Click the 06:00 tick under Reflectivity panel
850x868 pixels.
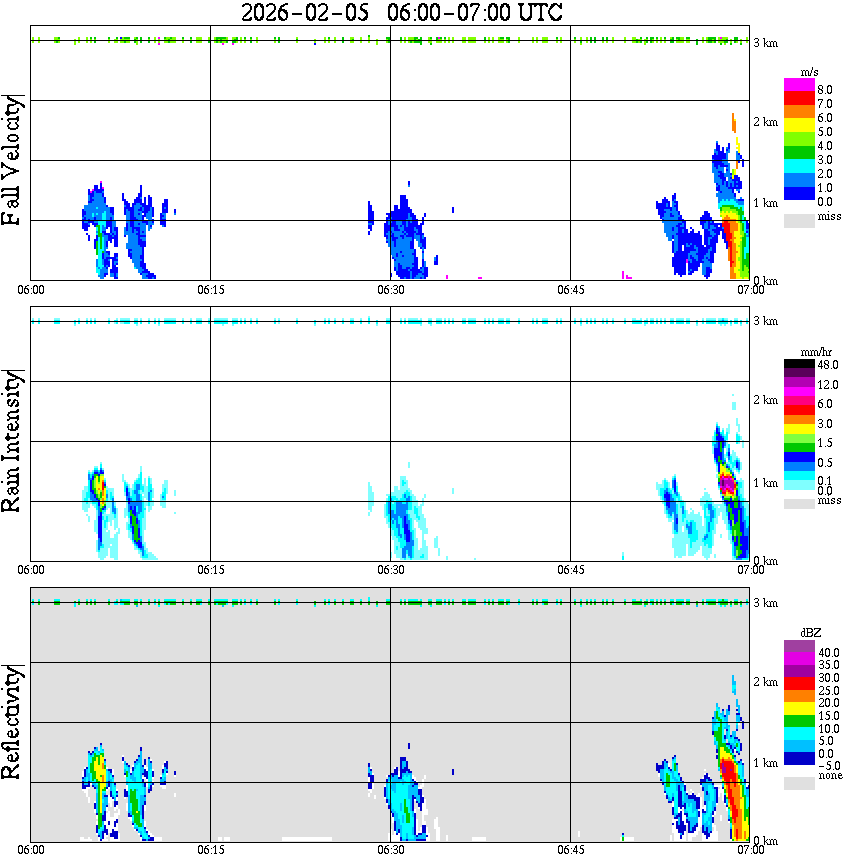click(30, 850)
